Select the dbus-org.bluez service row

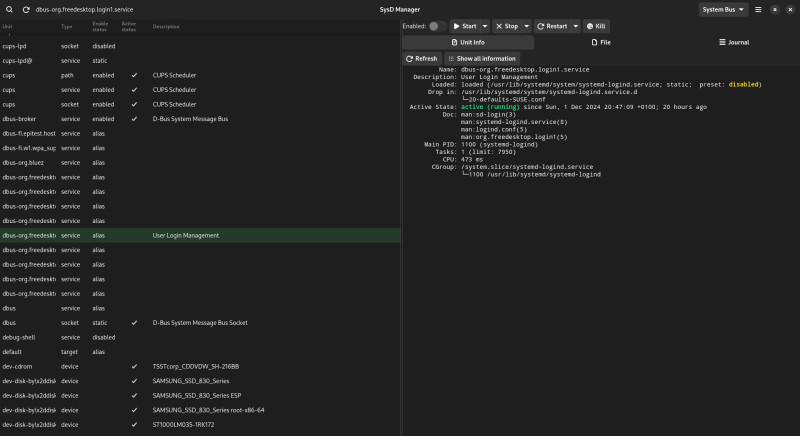pyautogui.click(x=200, y=163)
